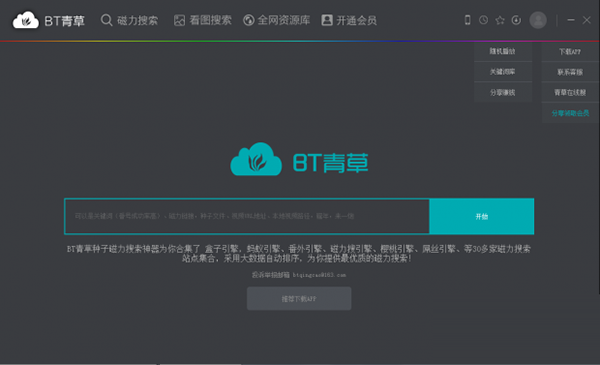Viewport: 600px width, 365px height.
Task: Click the teal 开始 button
Action: [481, 216]
